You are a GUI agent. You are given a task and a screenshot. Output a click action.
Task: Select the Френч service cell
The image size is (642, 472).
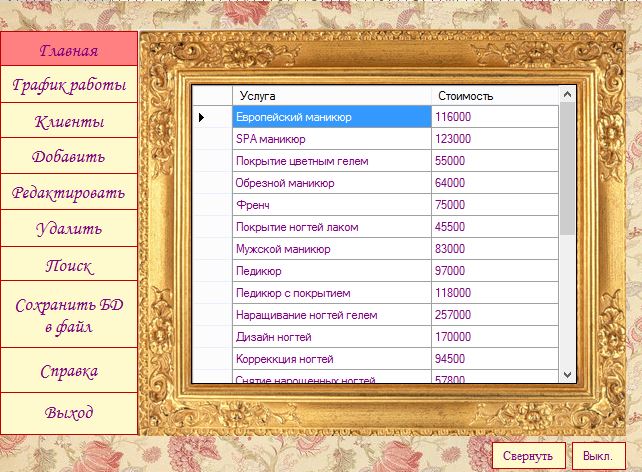[x=332, y=205]
